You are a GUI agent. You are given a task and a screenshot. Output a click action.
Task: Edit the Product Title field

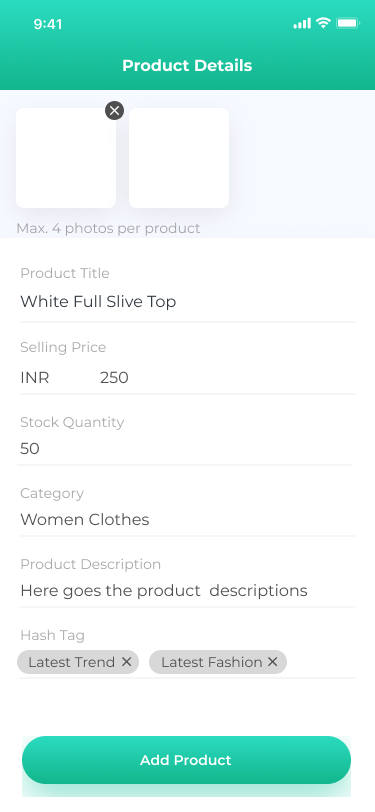(188, 301)
